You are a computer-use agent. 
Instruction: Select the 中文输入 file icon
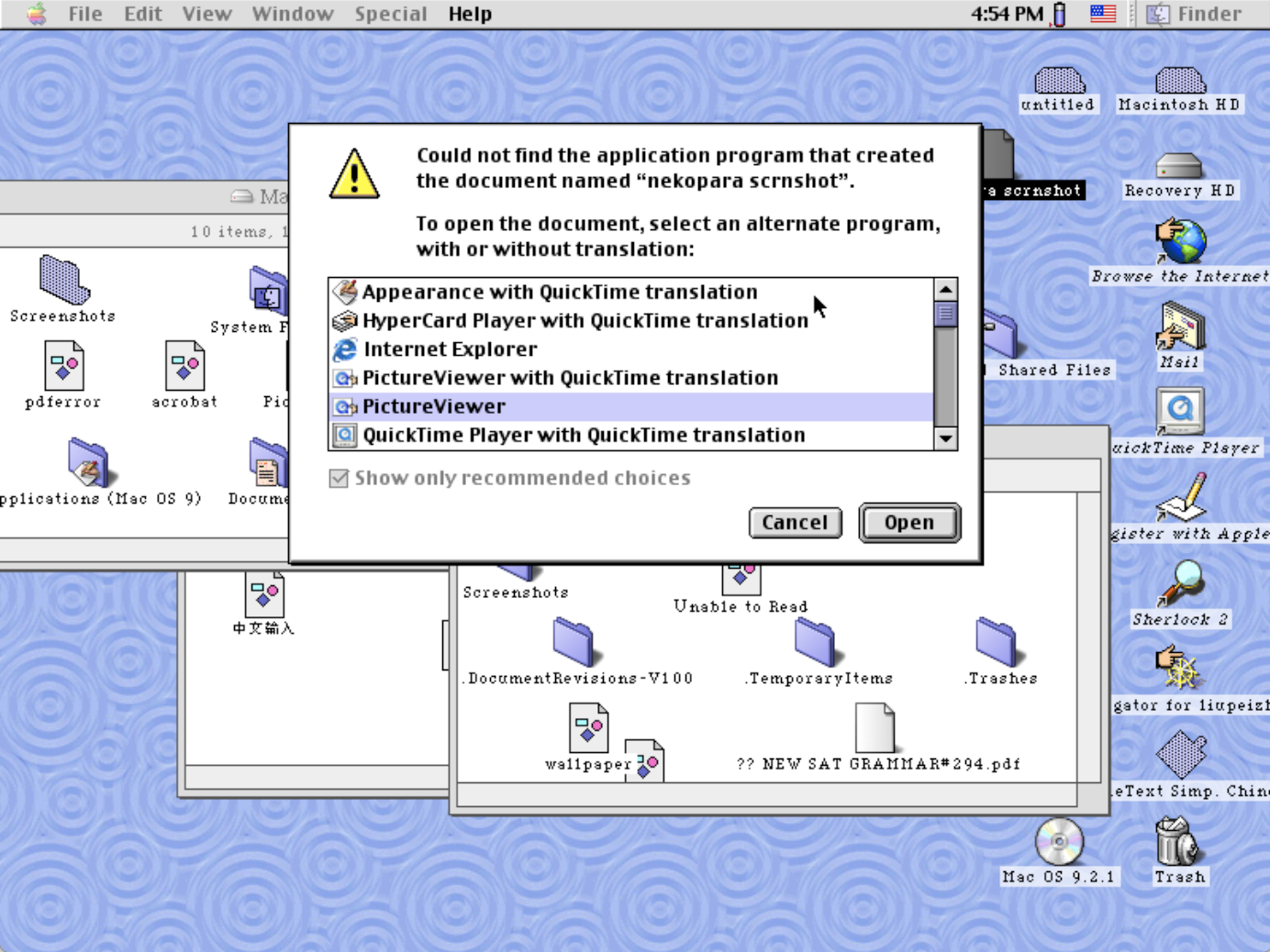pyautogui.click(x=264, y=593)
